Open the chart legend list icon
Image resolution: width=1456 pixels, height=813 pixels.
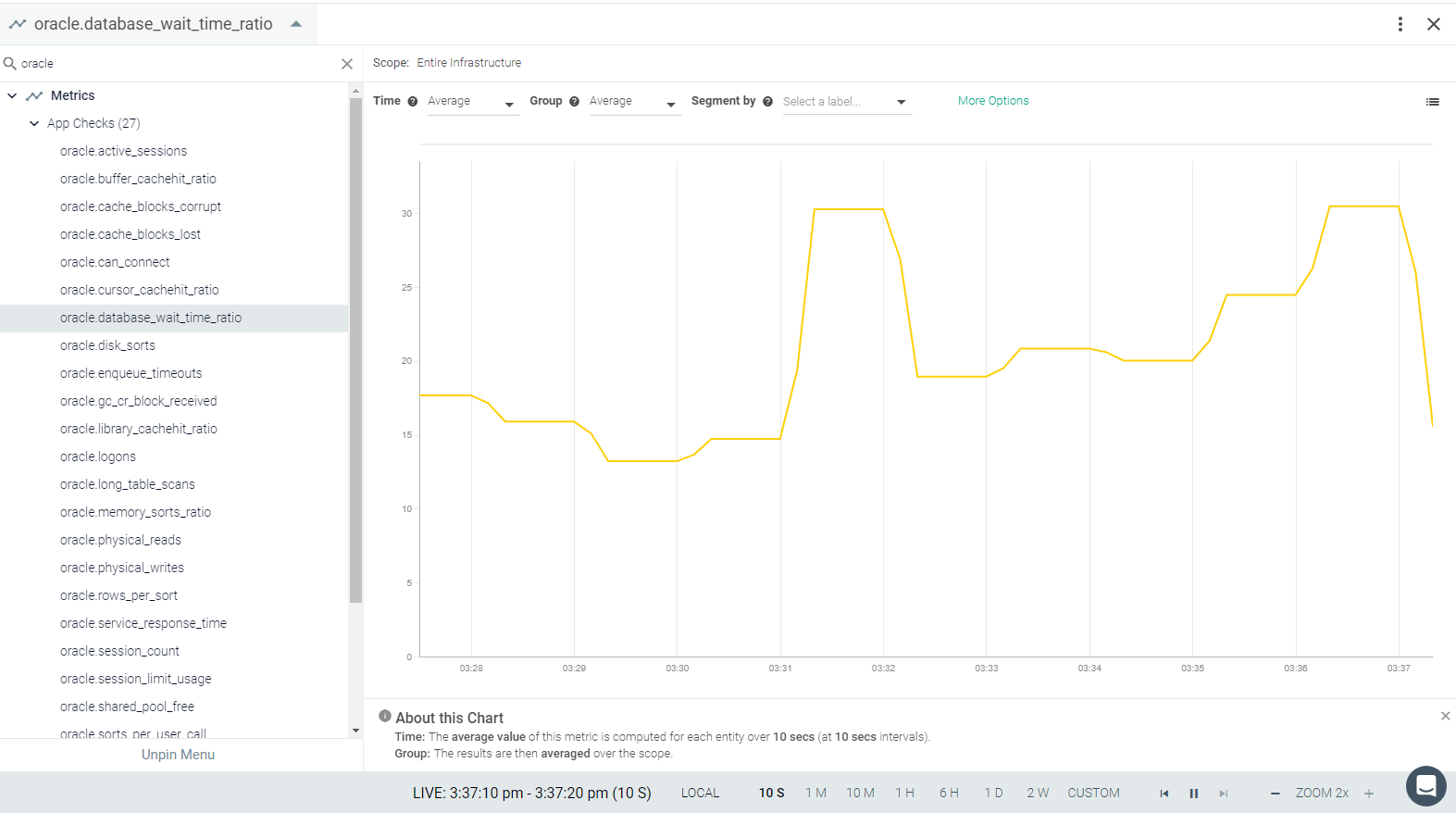(1433, 102)
